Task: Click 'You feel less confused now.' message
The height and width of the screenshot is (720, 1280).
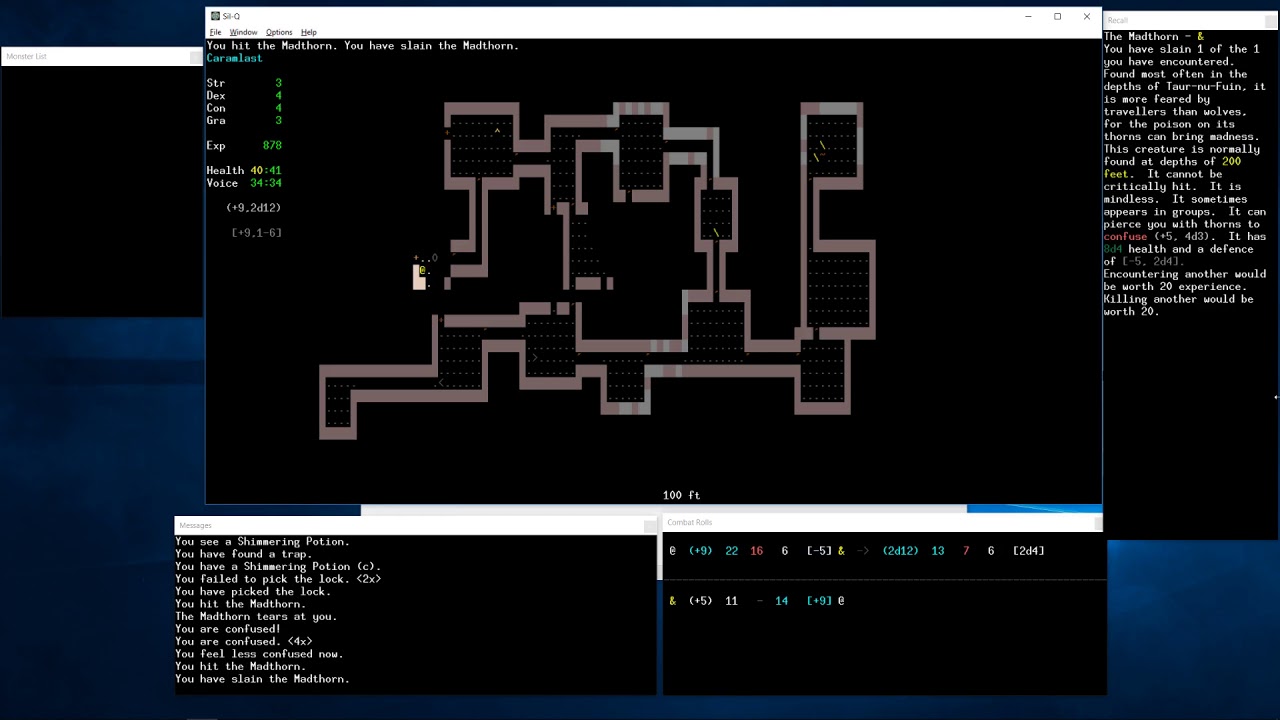Action: click(x=260, y=654)
